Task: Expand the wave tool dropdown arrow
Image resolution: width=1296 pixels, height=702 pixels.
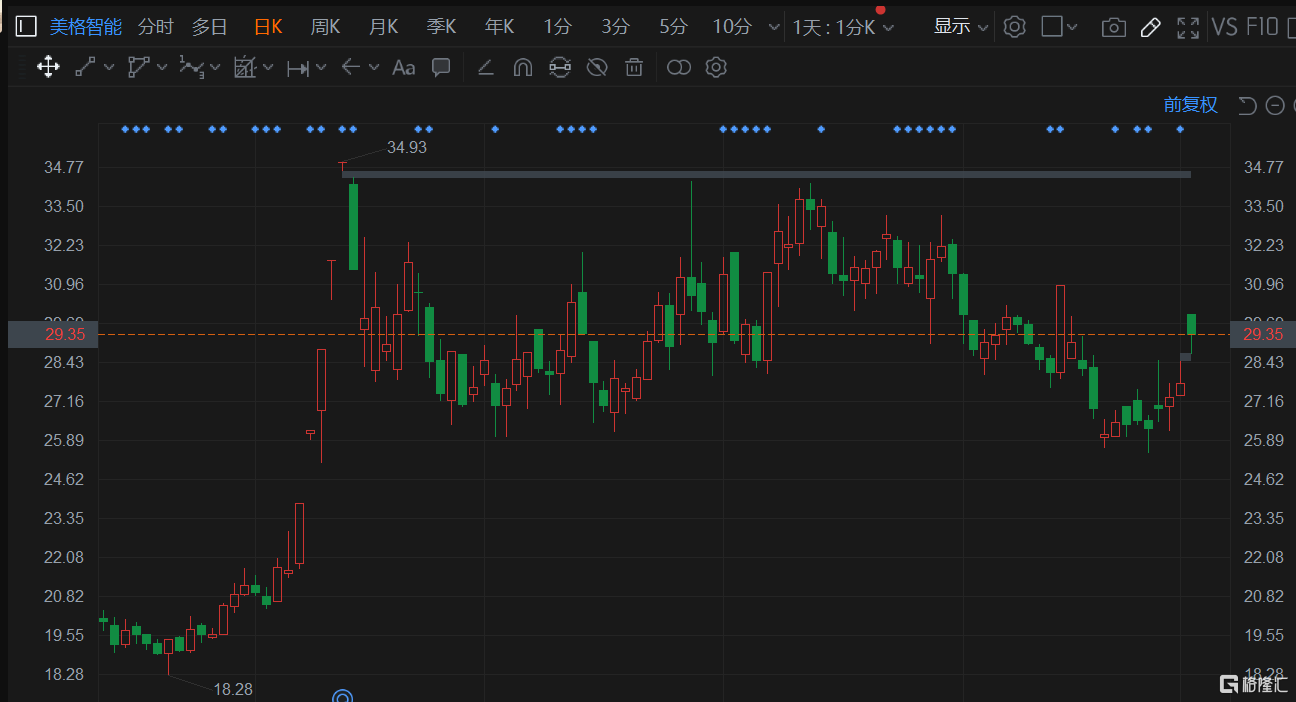Action: [x=215, y=68]
